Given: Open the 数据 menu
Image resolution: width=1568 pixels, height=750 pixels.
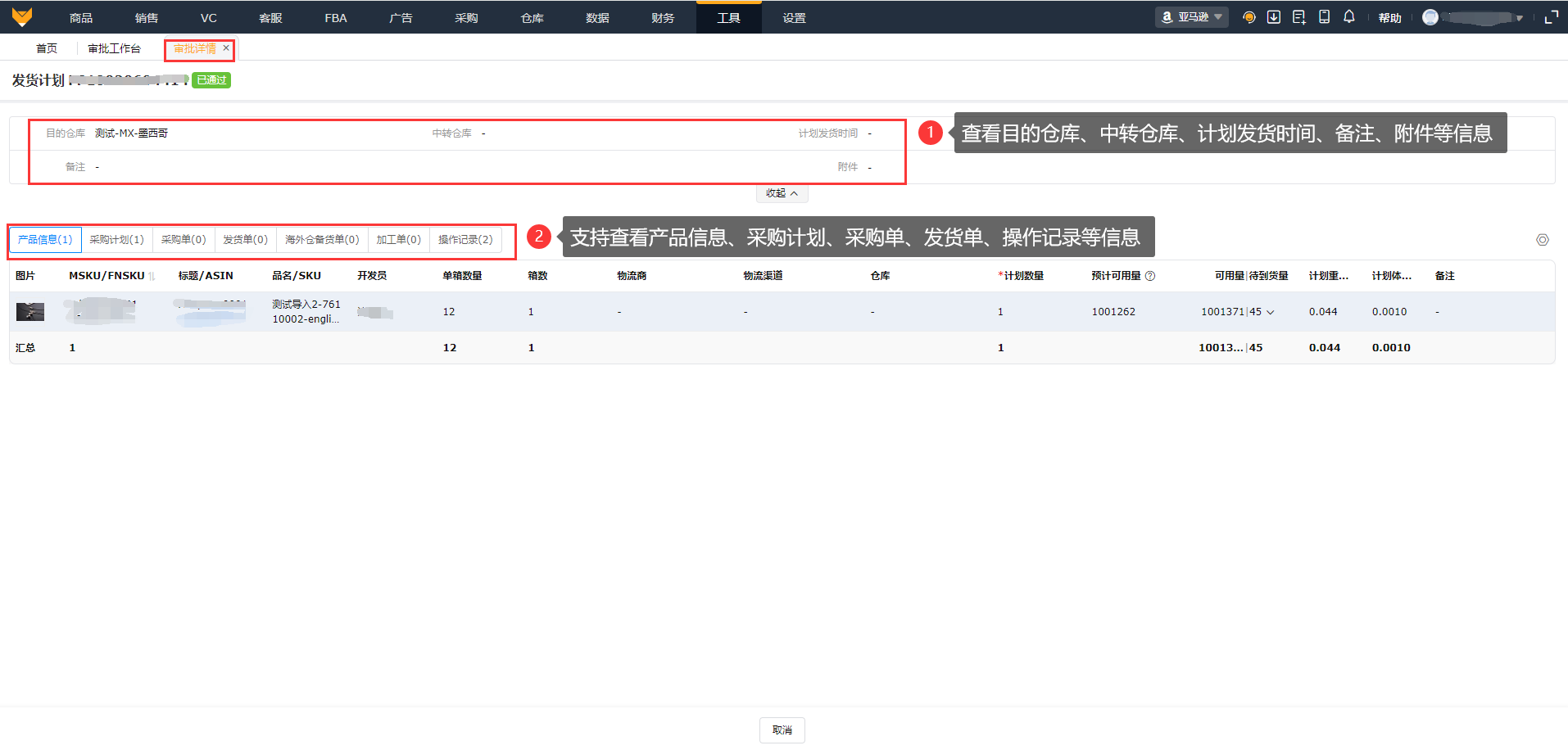Looking at the screenshot, I should (x=597, y=17).
